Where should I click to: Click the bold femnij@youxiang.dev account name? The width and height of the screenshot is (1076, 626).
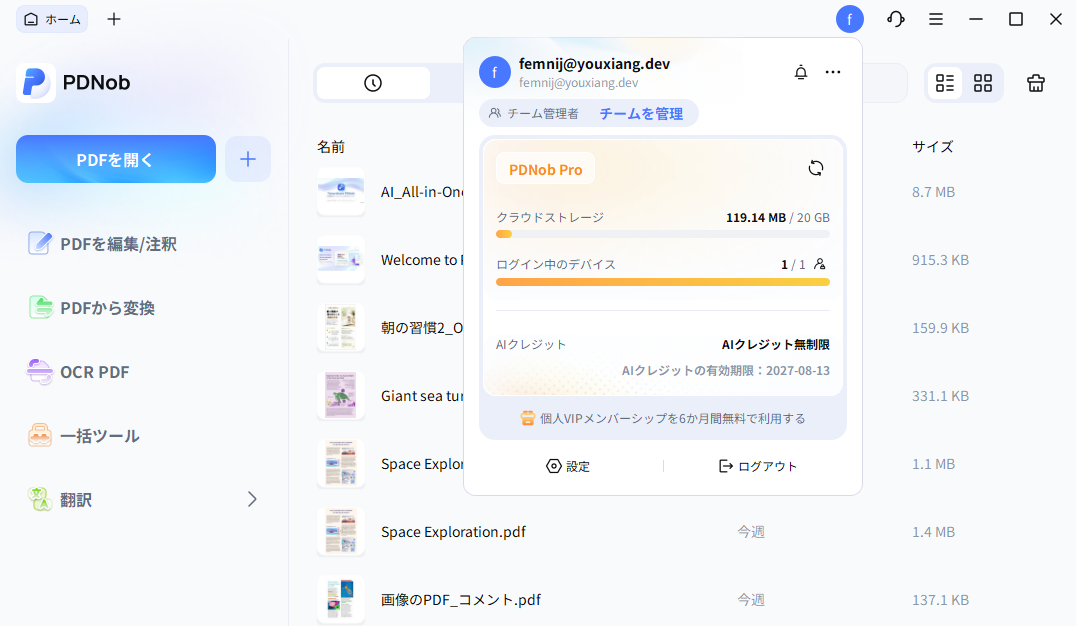pyautogui.click(x=594, y=64)
